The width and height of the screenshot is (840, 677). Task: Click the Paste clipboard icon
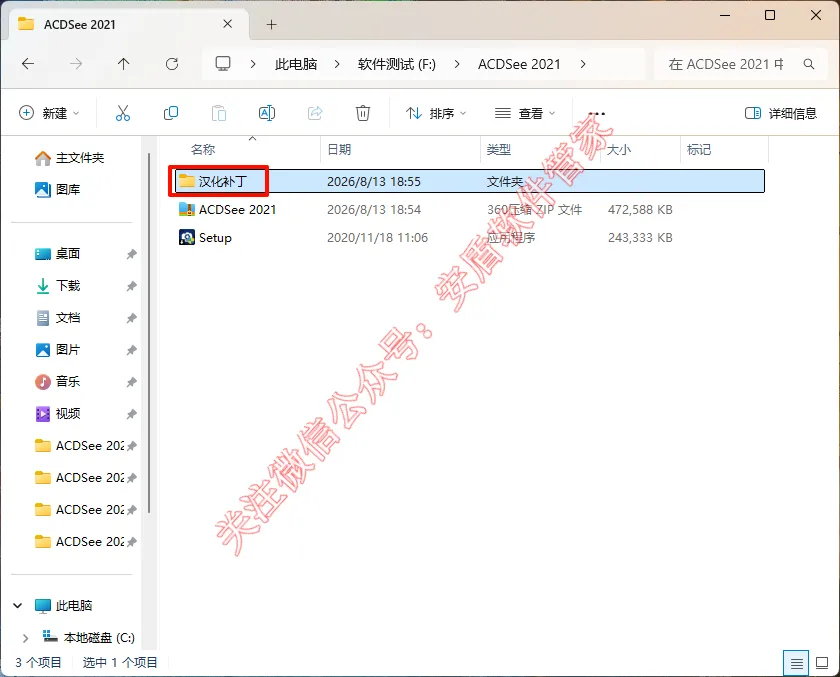[219, 113]
